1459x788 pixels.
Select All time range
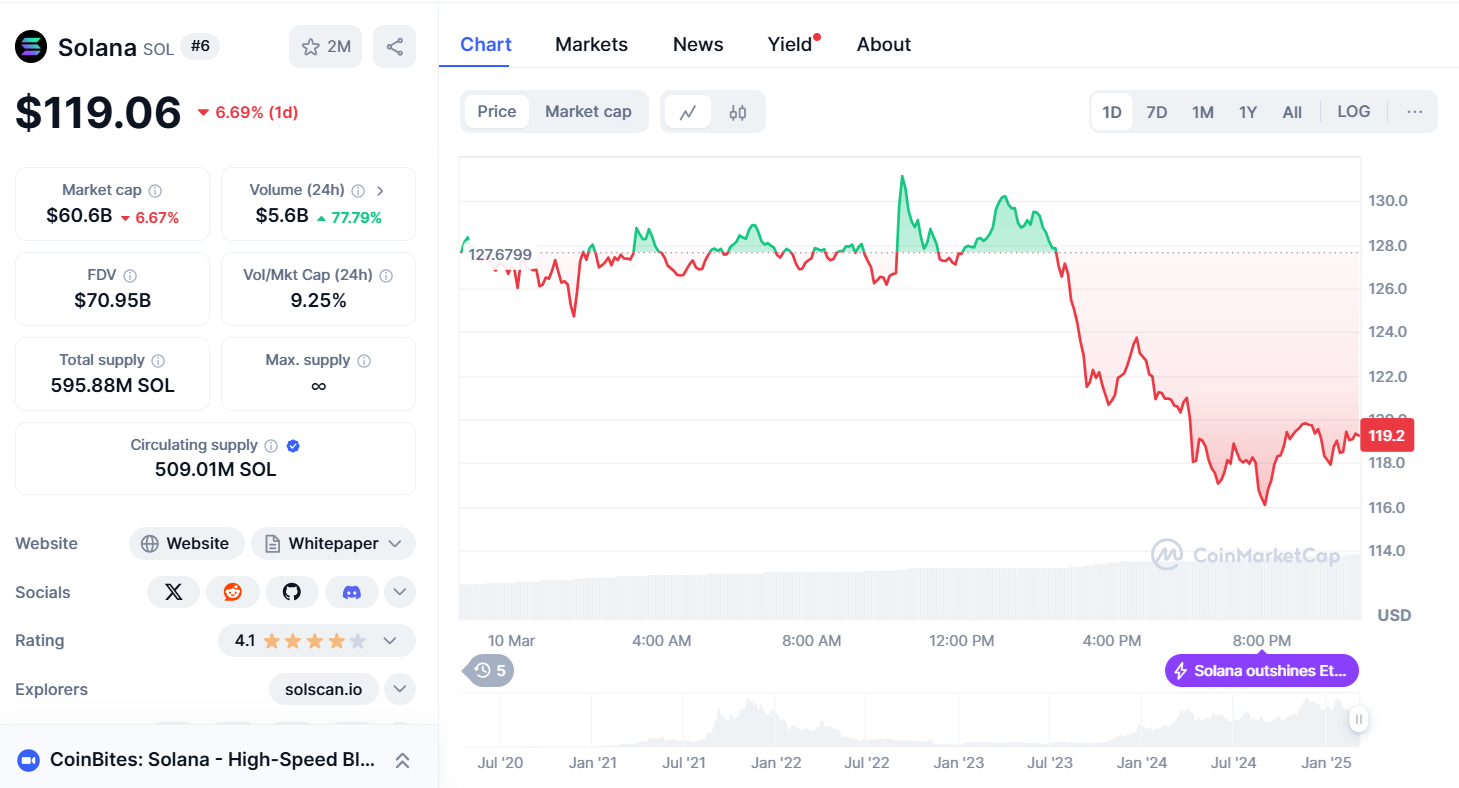click(x=1292, y=112)
